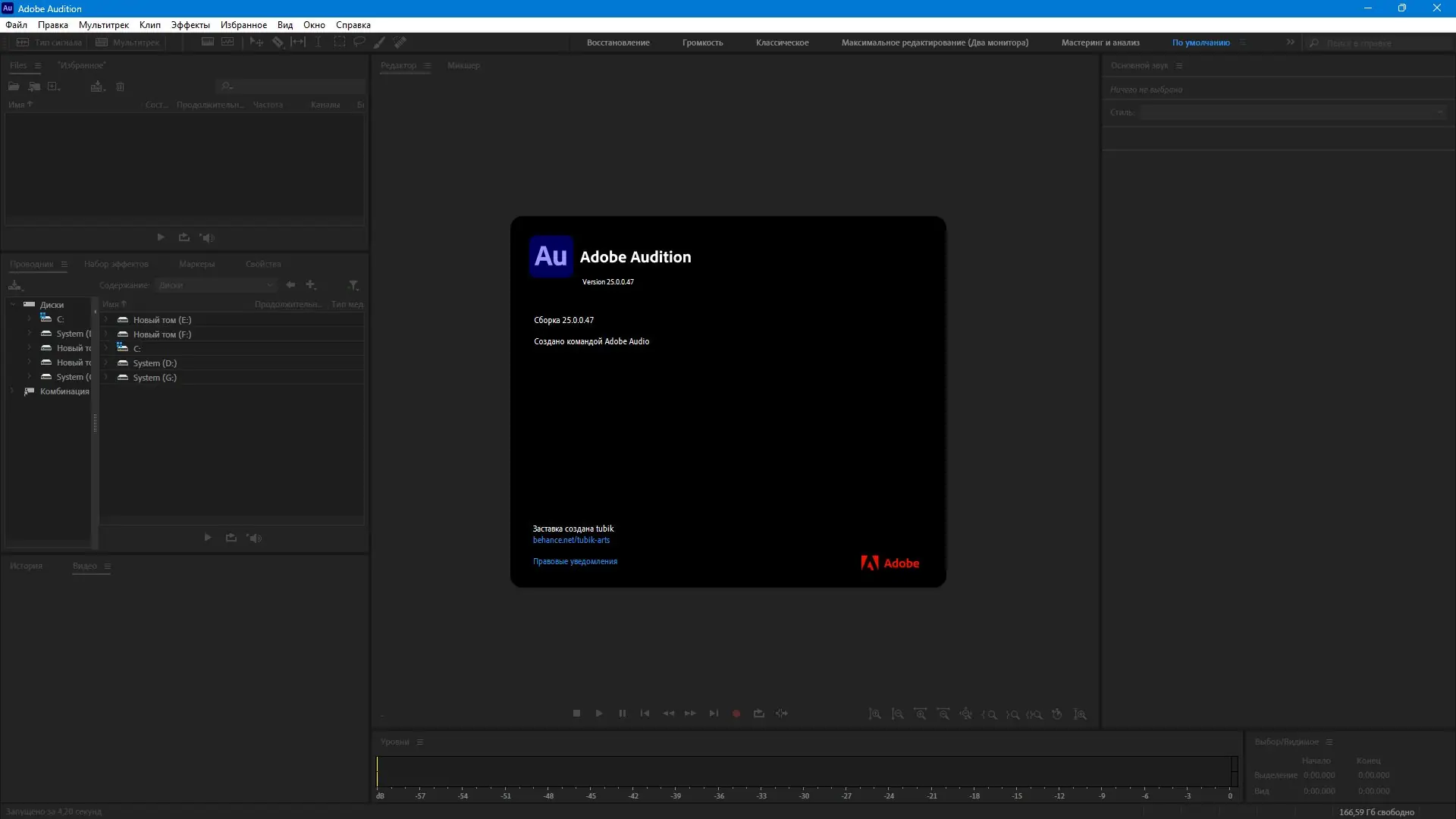
Task: Open the Содержание dropdown showing Диски
Action: pos(216,285)
